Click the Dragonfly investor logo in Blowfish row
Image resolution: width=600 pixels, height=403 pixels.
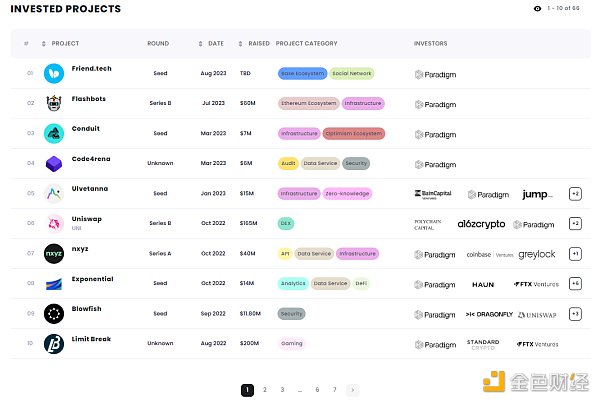coord(489,314)
